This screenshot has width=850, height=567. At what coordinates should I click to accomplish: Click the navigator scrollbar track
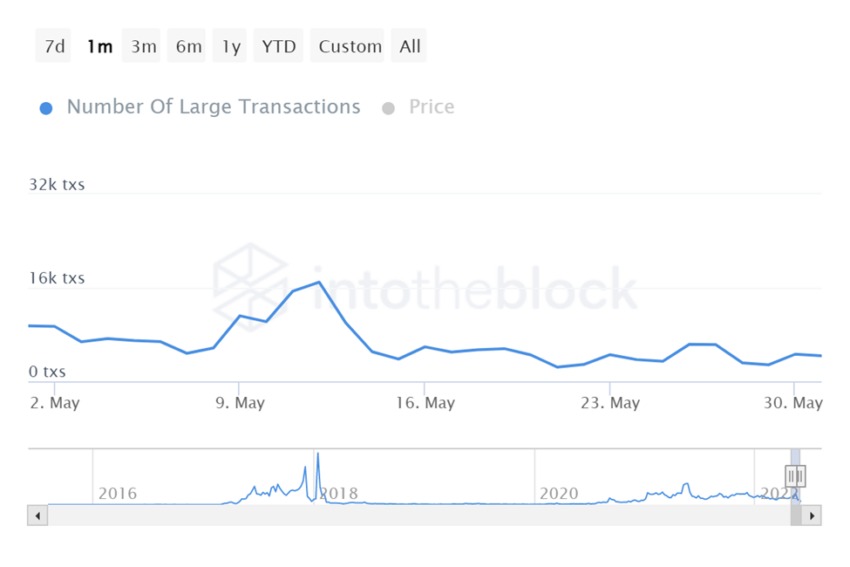[400, 516]
